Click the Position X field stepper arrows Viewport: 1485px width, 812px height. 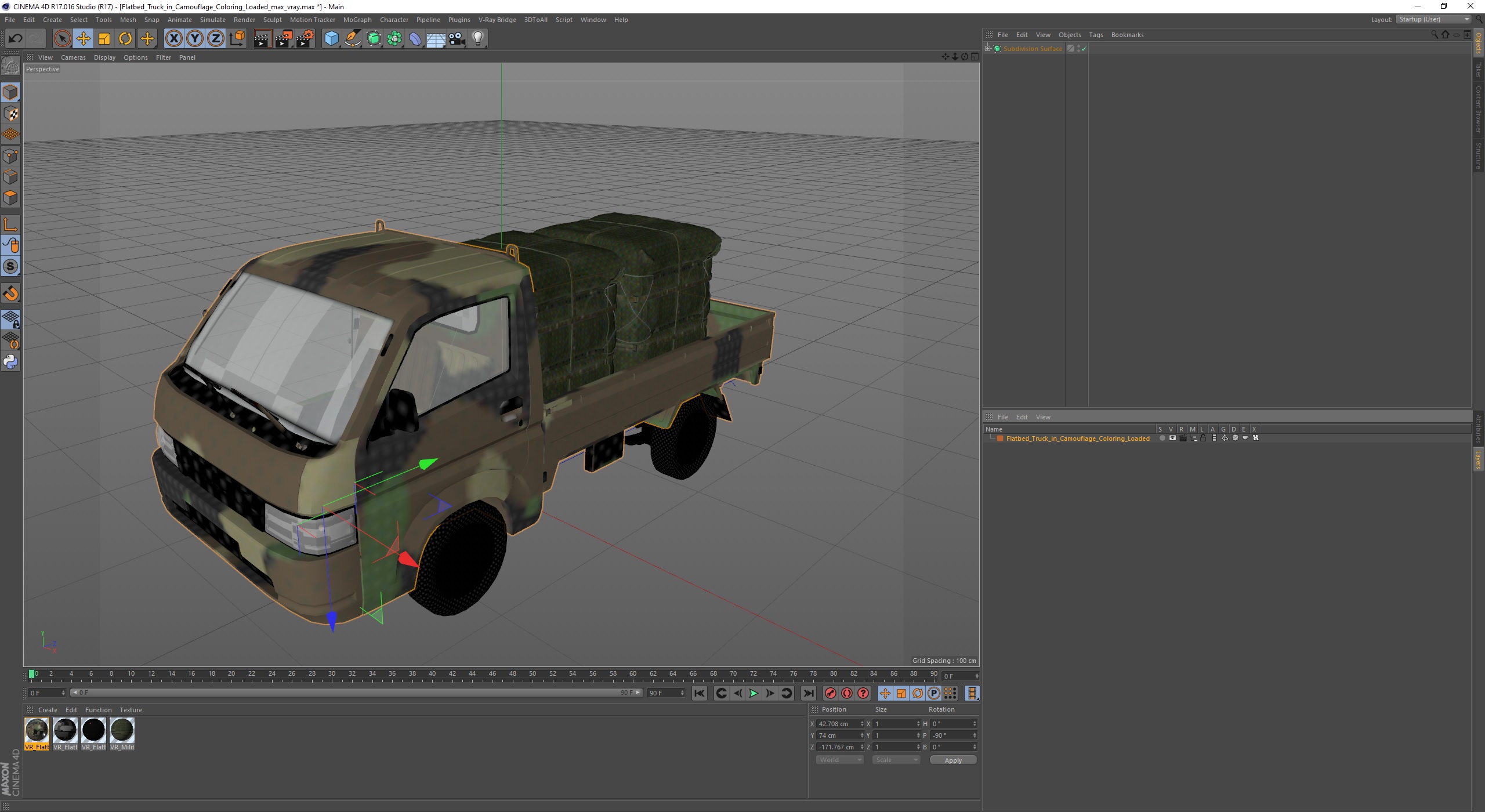click(862, 724)
